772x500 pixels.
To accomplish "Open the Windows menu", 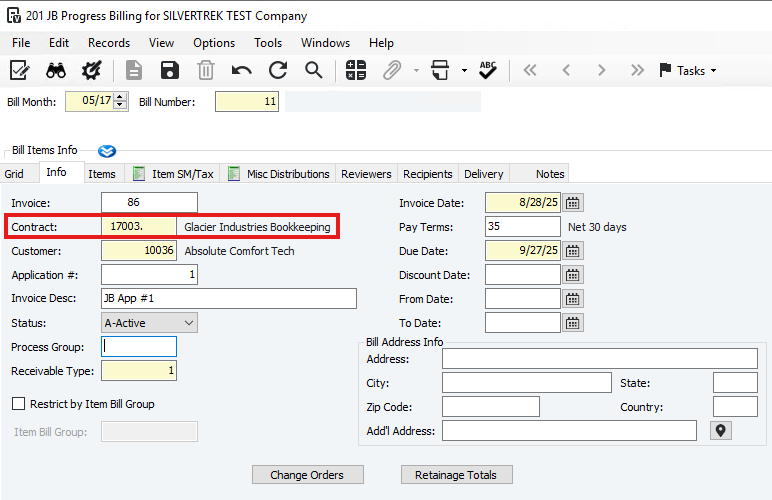I will pyautogui.click(x=325, y=43).
